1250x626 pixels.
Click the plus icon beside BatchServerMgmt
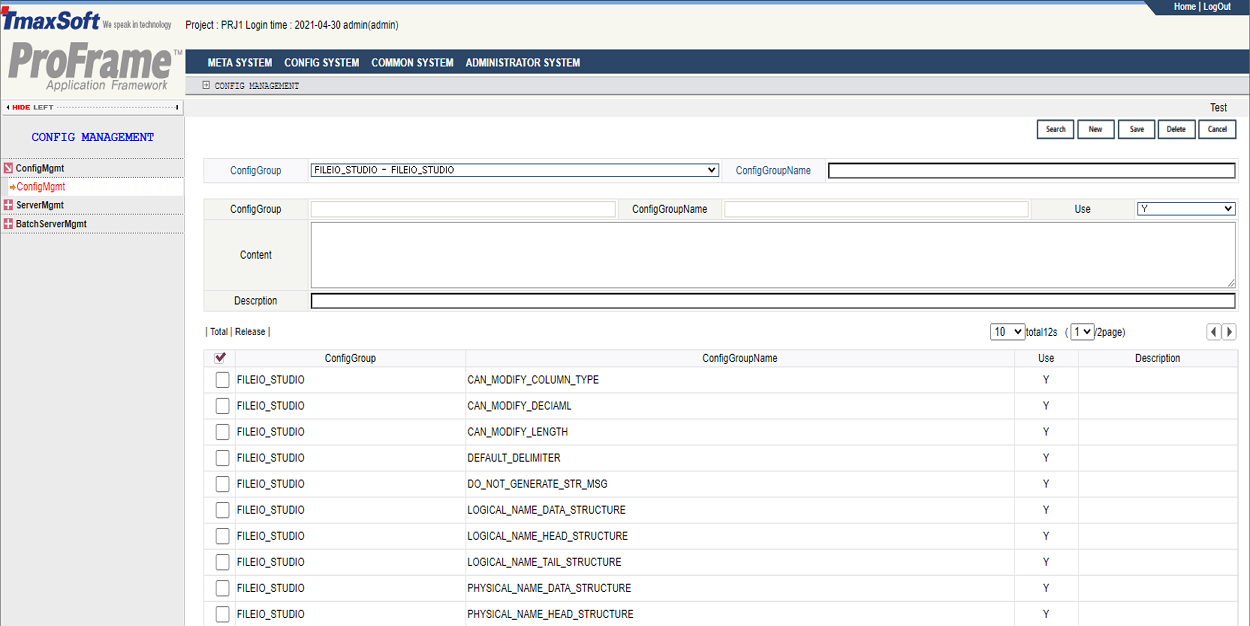click(x=8, y=224)
